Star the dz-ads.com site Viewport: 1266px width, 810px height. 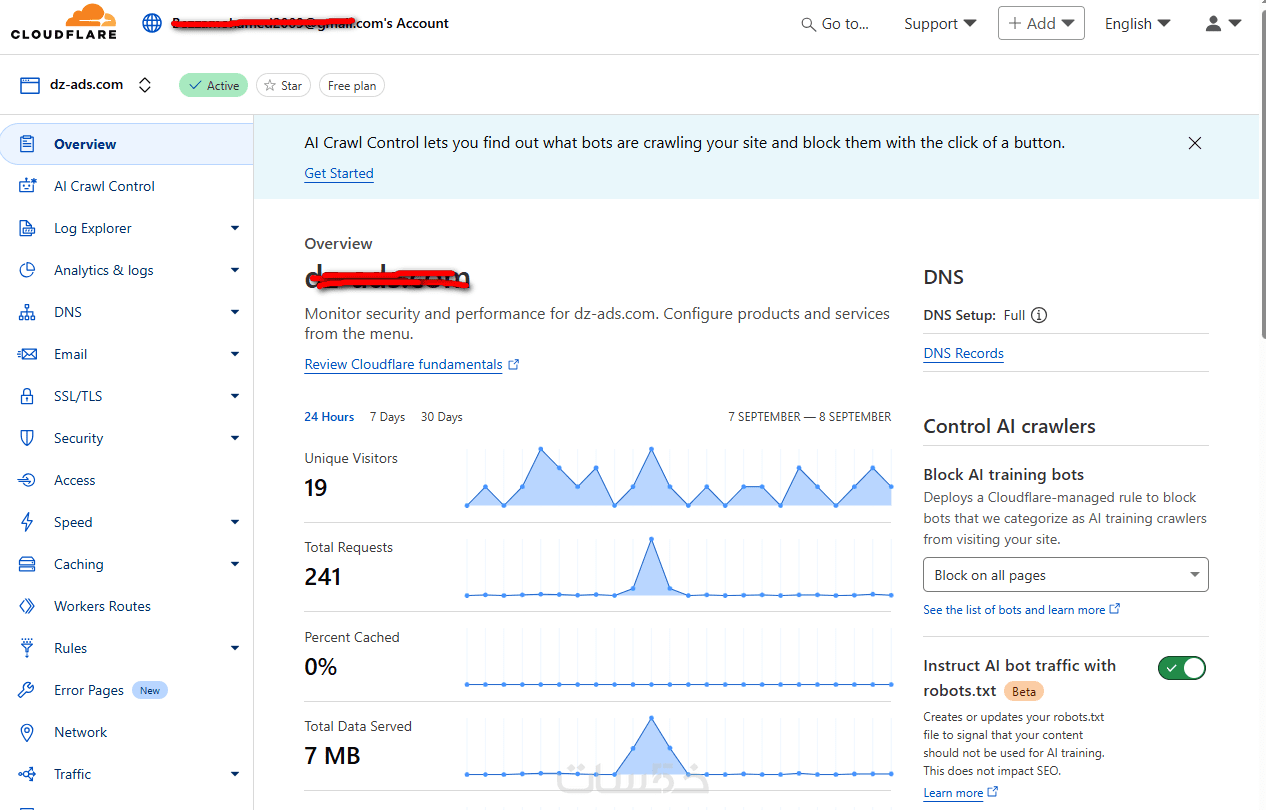click(283, 85)
